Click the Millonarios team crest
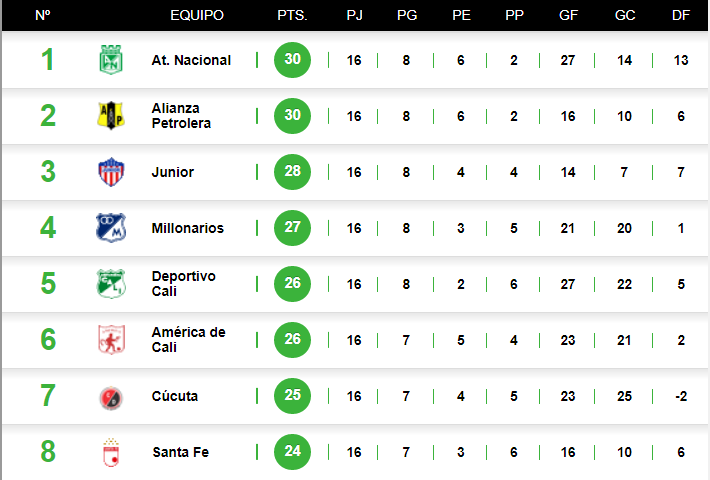This screenshot has height=480, width=710. point(110,228)
